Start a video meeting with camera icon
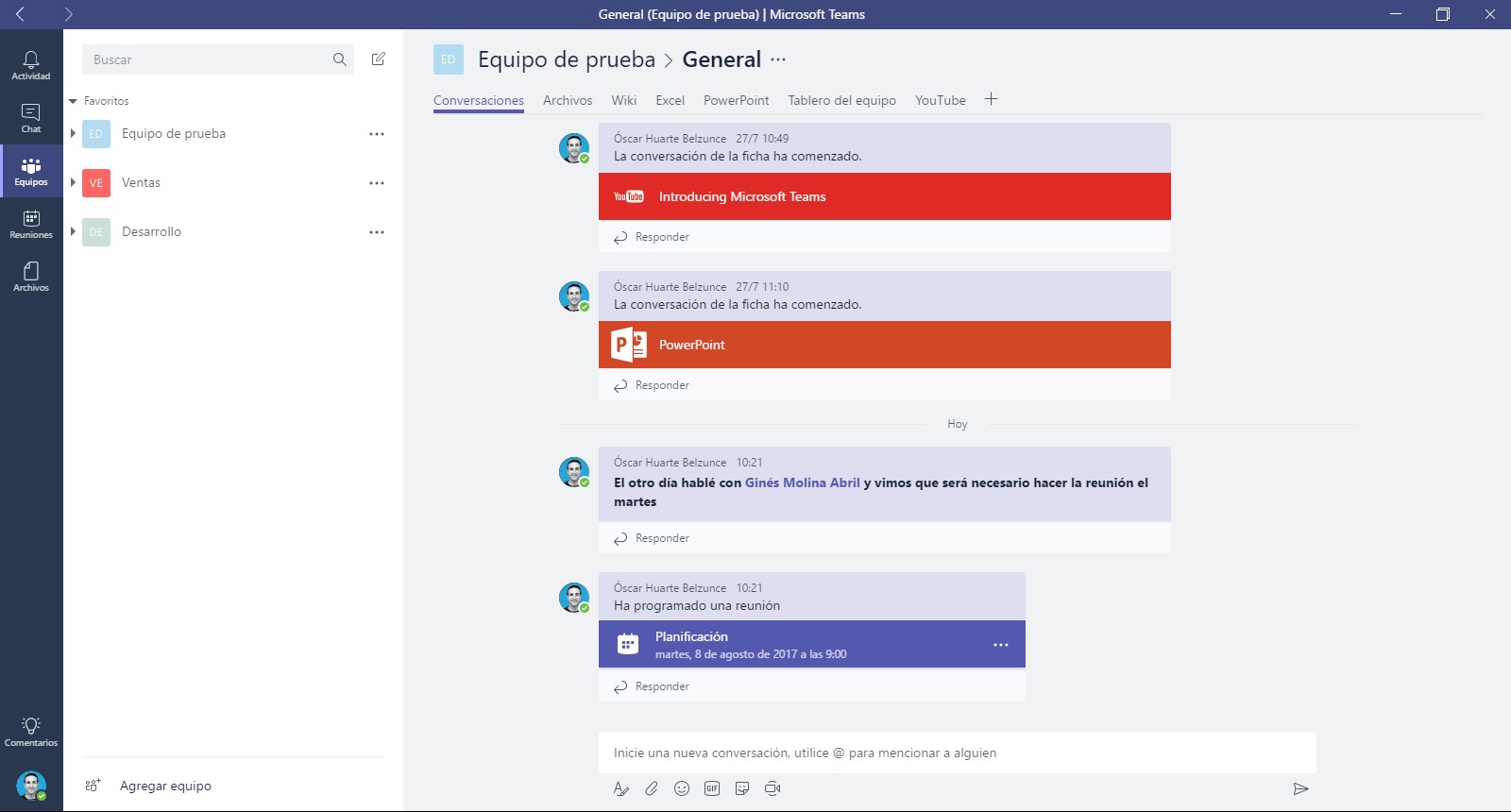The height and width of the screenshot is (812, 1511). (x=772, y=788)
